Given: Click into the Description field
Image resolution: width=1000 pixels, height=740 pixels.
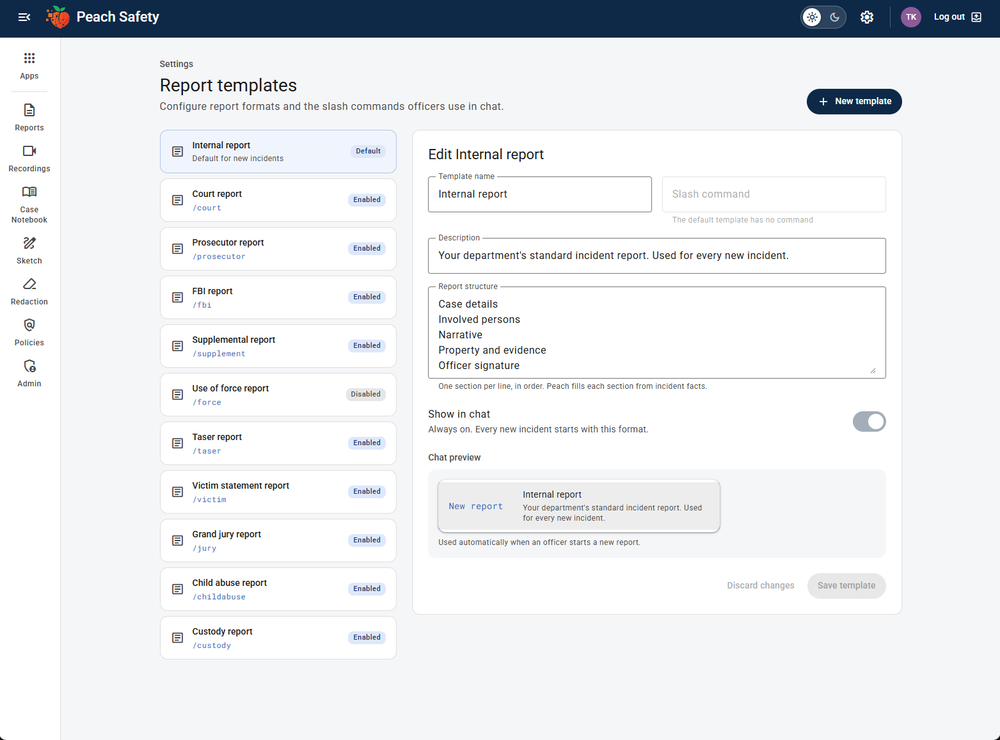Looking at the screenshot, I should point(657,256).
